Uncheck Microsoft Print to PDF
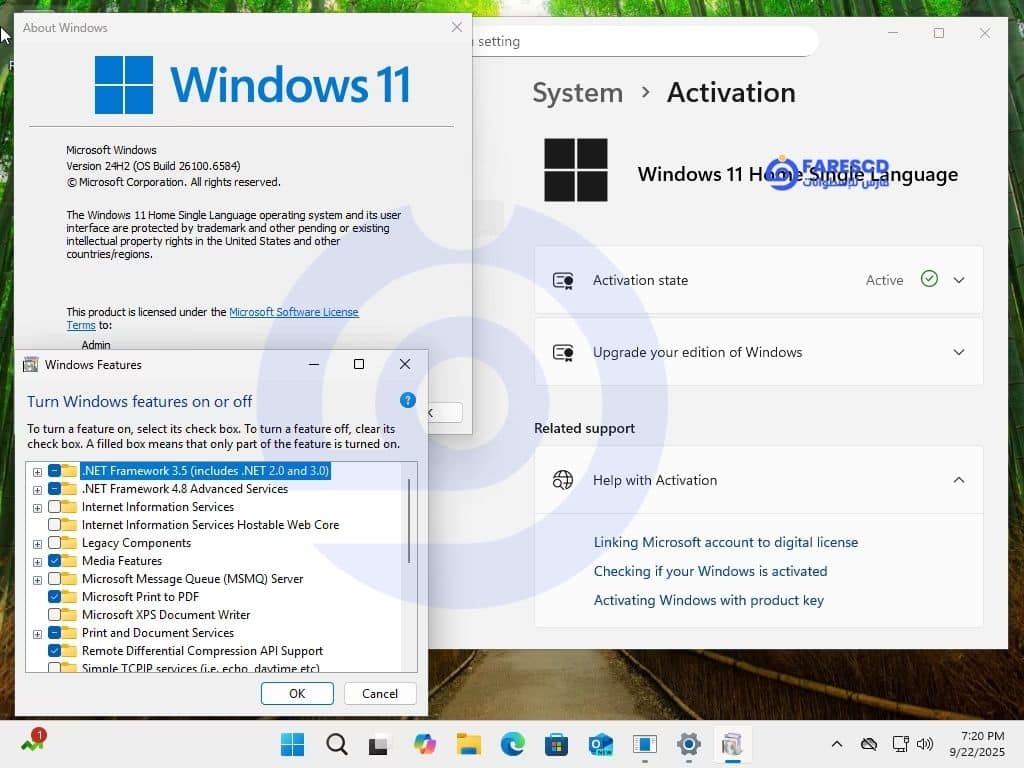The width and height of the screenshot is (1024, 768). point(55,597)
